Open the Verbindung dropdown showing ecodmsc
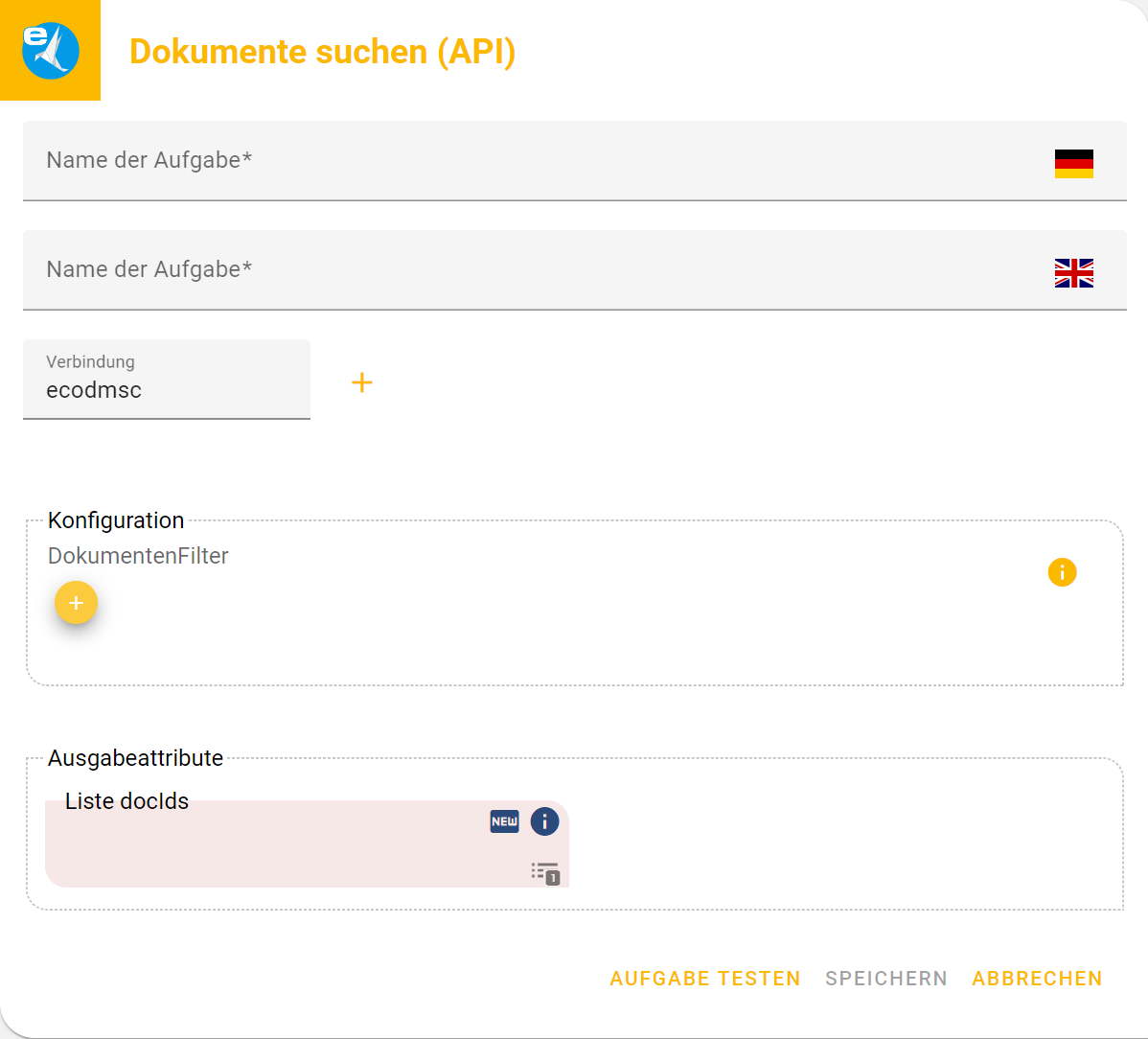 166,380
